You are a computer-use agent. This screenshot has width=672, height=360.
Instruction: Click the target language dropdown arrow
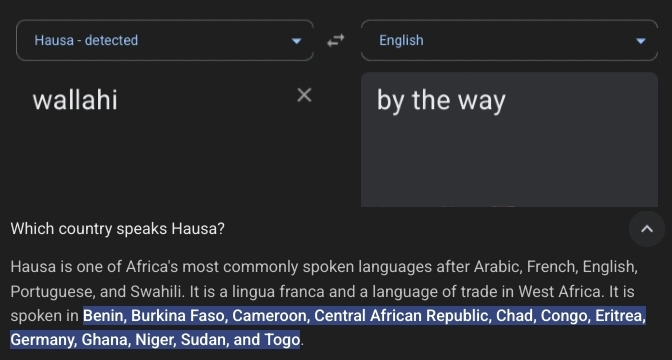pyautogui.click(x=641, y=41)
